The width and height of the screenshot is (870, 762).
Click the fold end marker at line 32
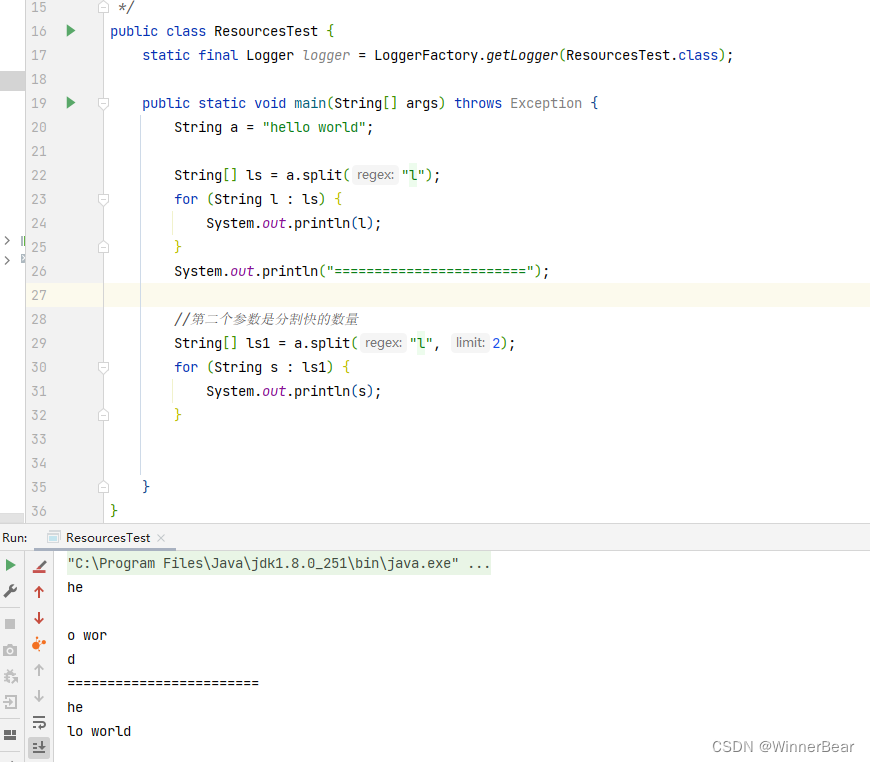103,415
